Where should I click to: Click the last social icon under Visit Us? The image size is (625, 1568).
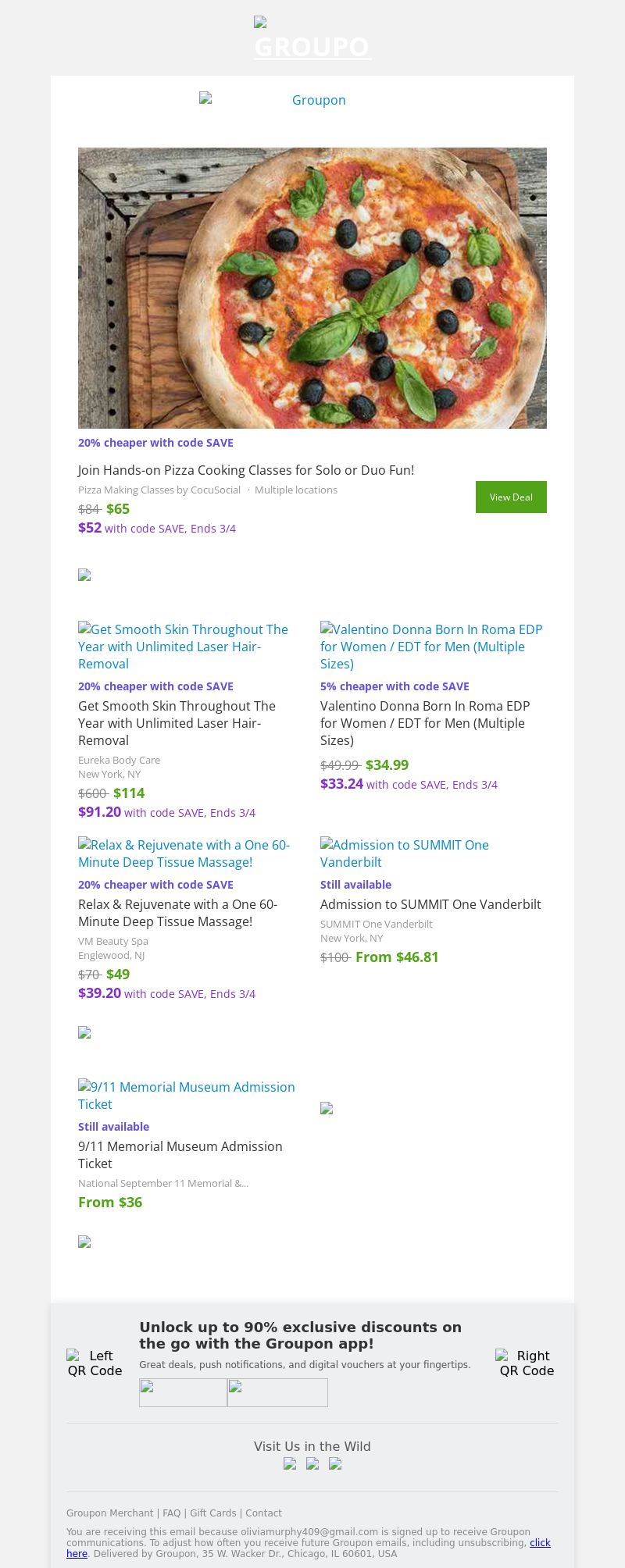tap(335, 1464)
